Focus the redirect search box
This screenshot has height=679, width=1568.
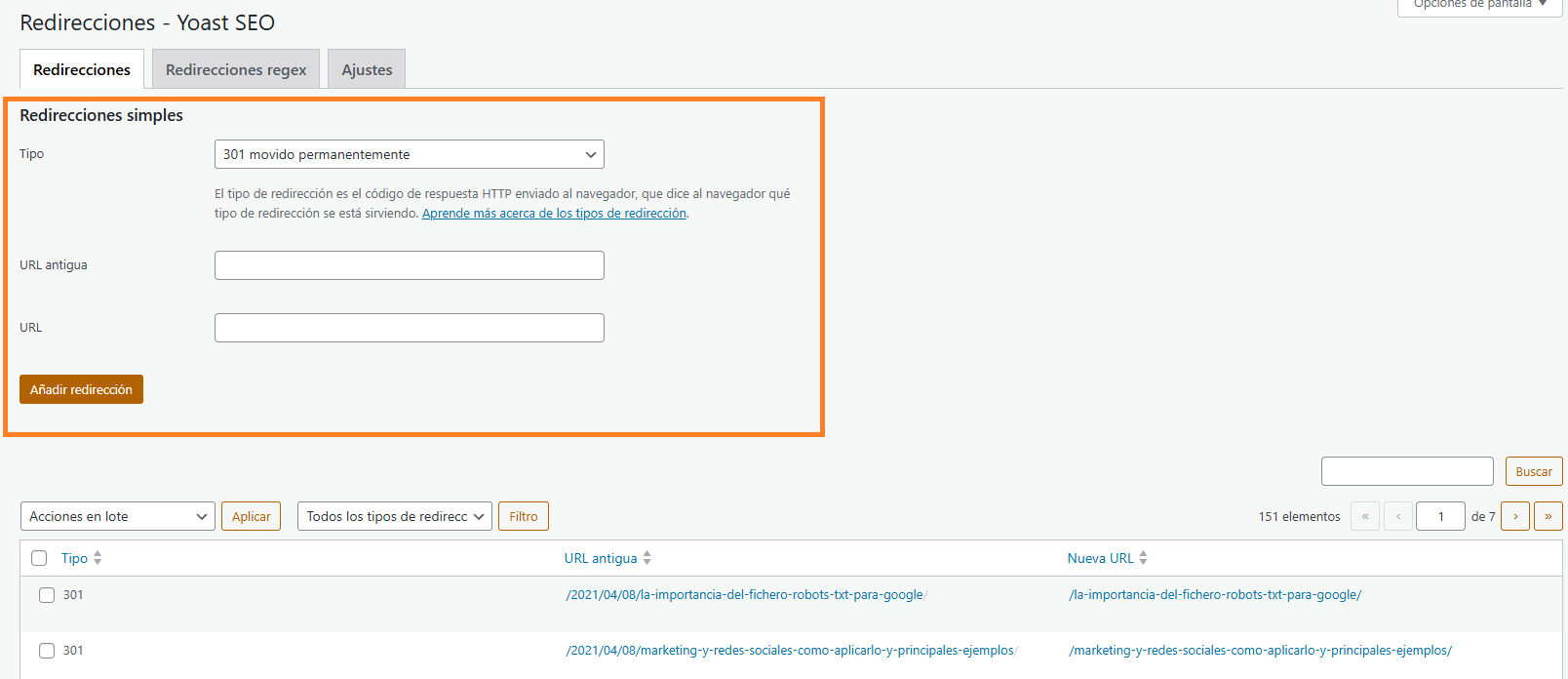pyautogui.click(x=1407, y=471)
